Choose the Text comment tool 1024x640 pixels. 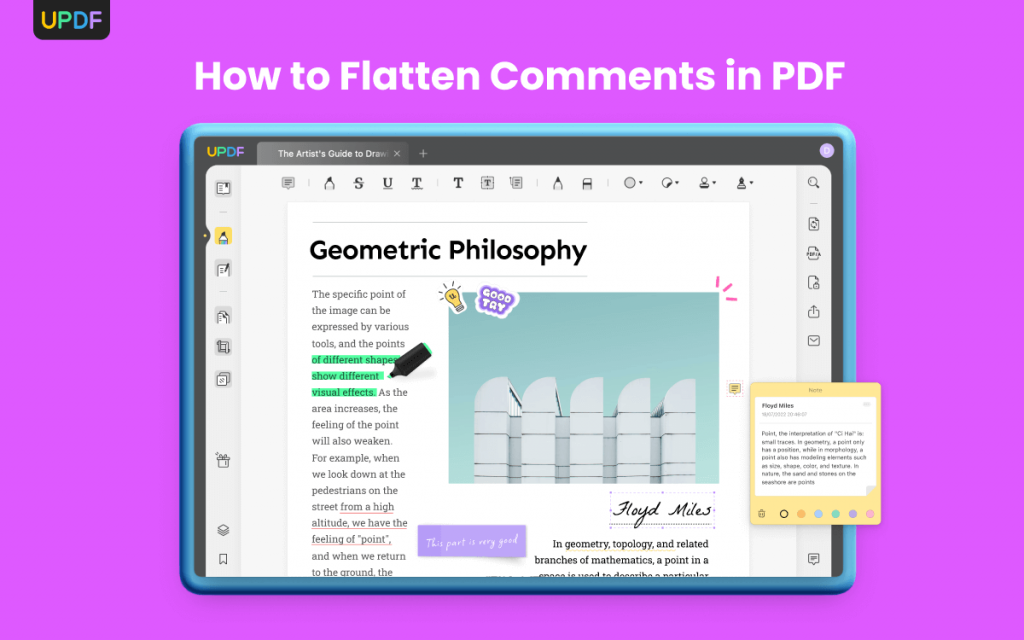point(457,183)
